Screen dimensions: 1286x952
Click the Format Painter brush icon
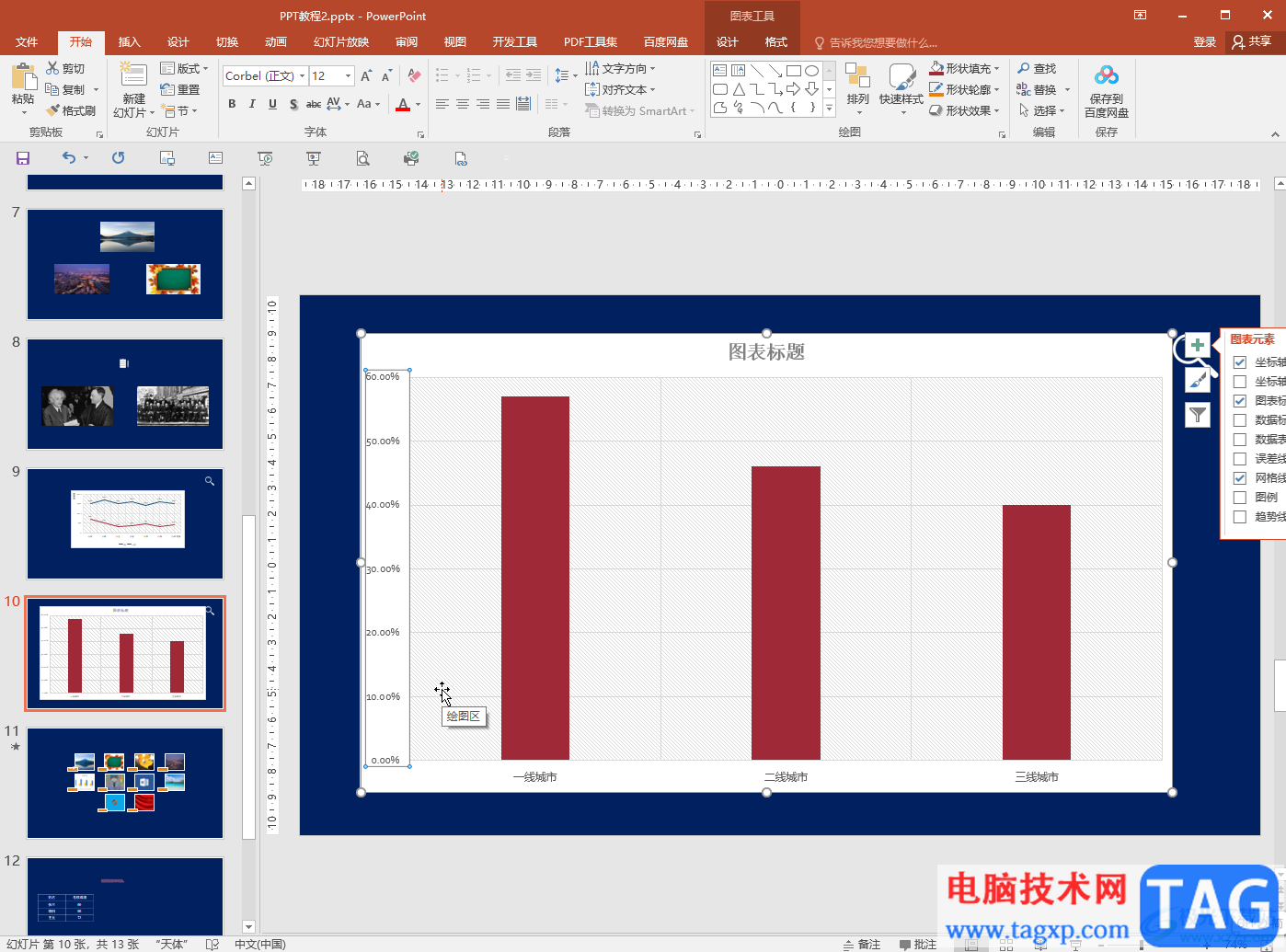(x=52, y=110)
